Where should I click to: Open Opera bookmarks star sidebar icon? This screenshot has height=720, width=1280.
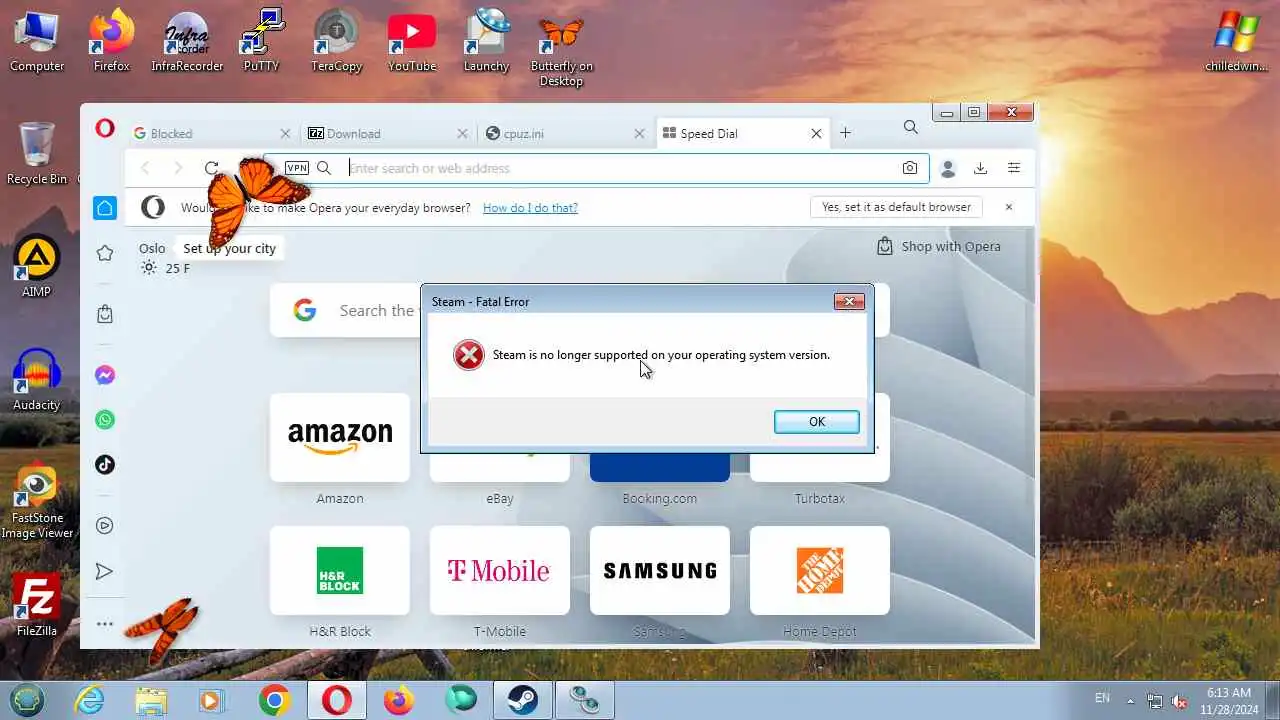coord(105,253)
